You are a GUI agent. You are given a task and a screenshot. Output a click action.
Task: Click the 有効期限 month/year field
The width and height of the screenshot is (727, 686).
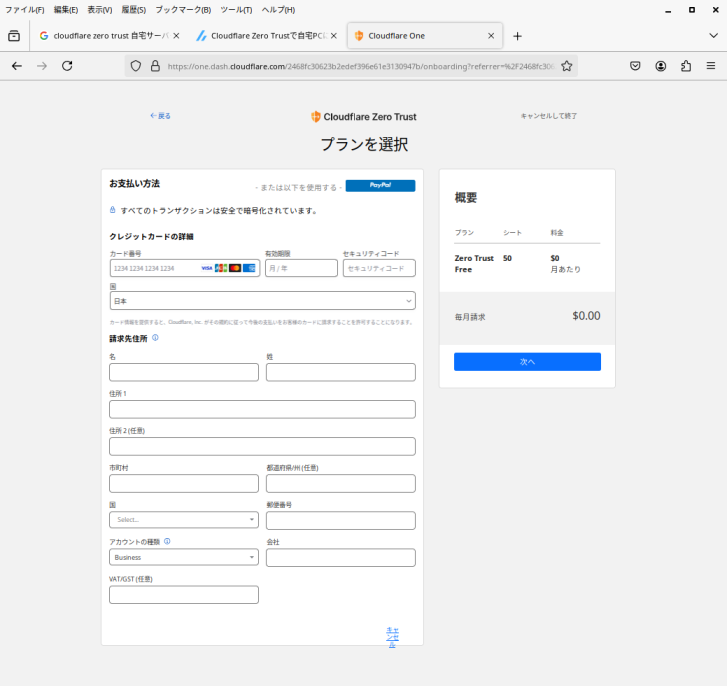click(x=301, y=268)
